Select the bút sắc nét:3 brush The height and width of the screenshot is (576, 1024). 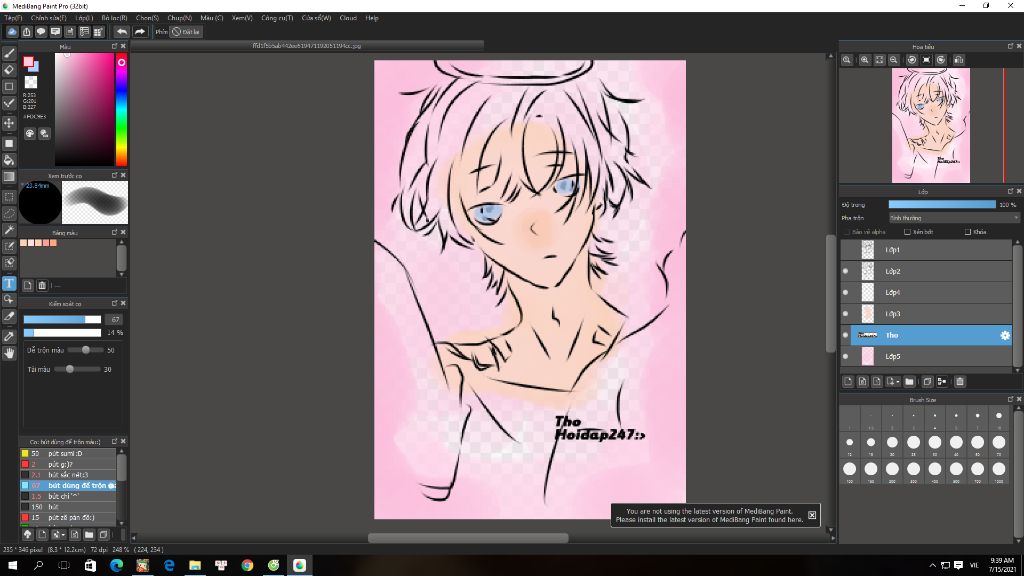[x=68, y=475]
